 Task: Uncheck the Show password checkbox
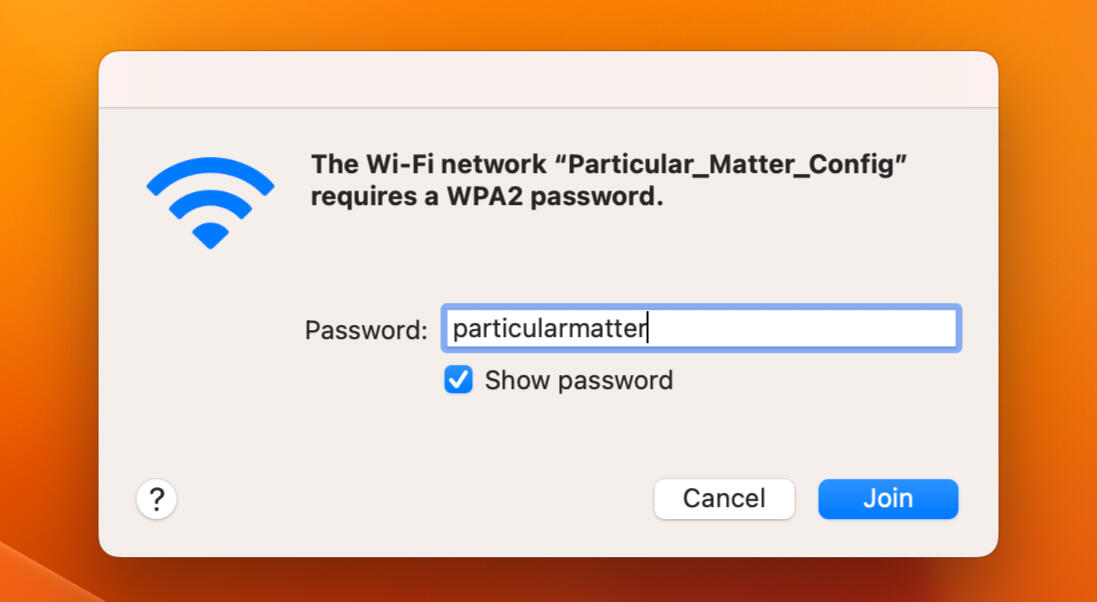click(x=458, y=380)
